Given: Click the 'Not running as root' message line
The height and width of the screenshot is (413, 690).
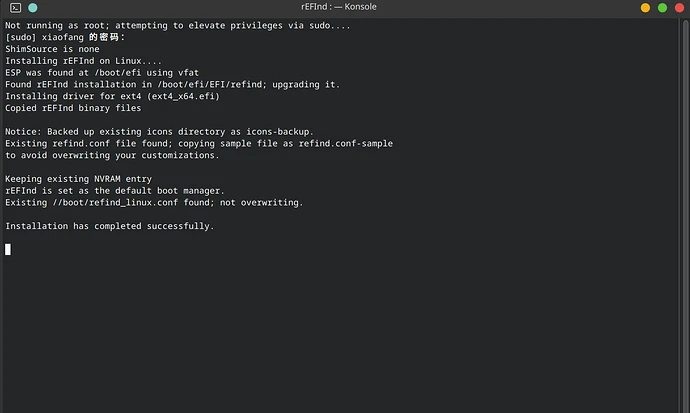Looking at the screenshot, I should [x=178, y=25].
